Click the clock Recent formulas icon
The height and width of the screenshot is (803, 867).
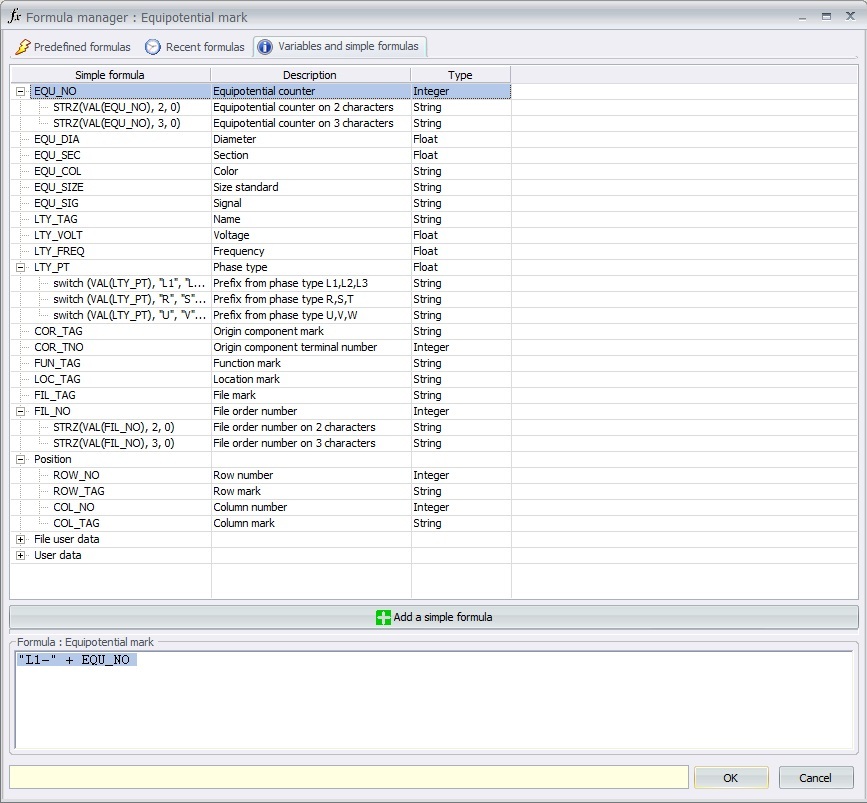(x=153, y=47)
